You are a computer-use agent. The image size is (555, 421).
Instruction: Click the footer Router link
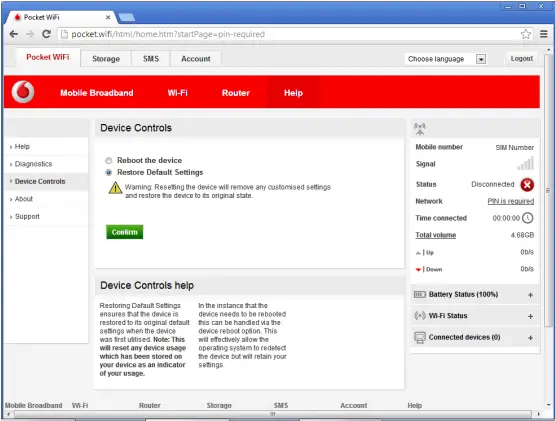pos(149,405)
